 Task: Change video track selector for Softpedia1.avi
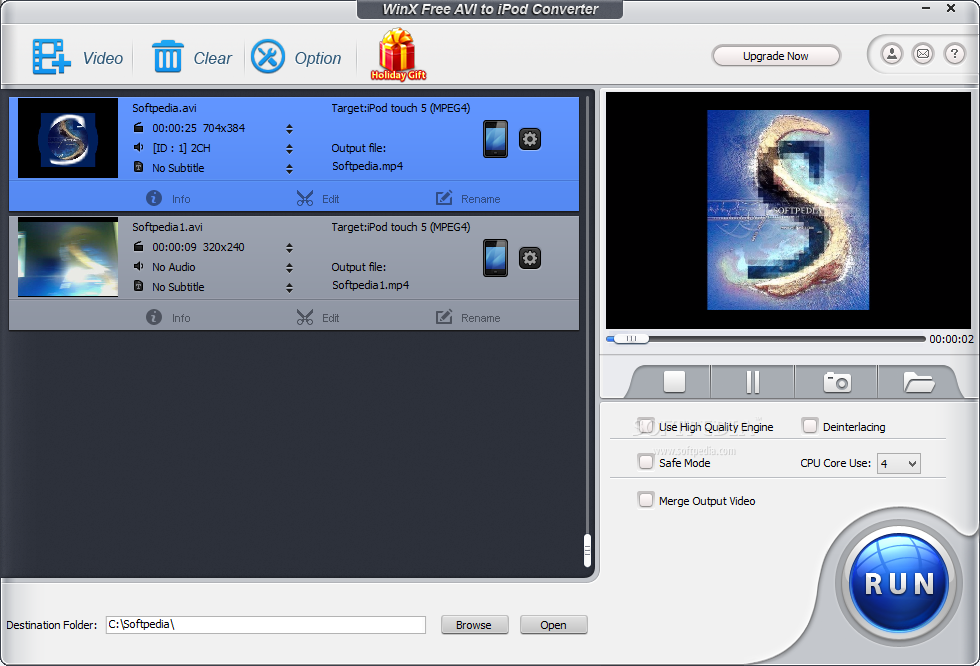tap(289, 248)
